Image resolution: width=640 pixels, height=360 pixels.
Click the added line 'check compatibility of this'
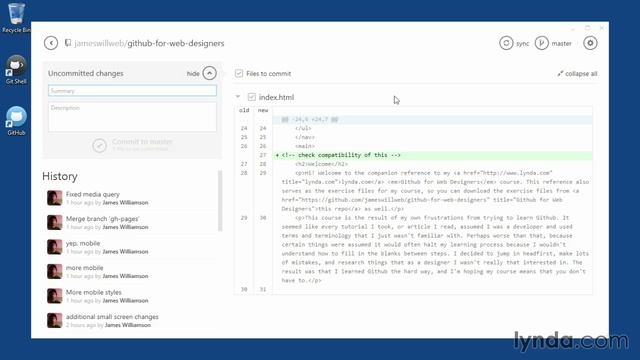click(x=433, y=155)
